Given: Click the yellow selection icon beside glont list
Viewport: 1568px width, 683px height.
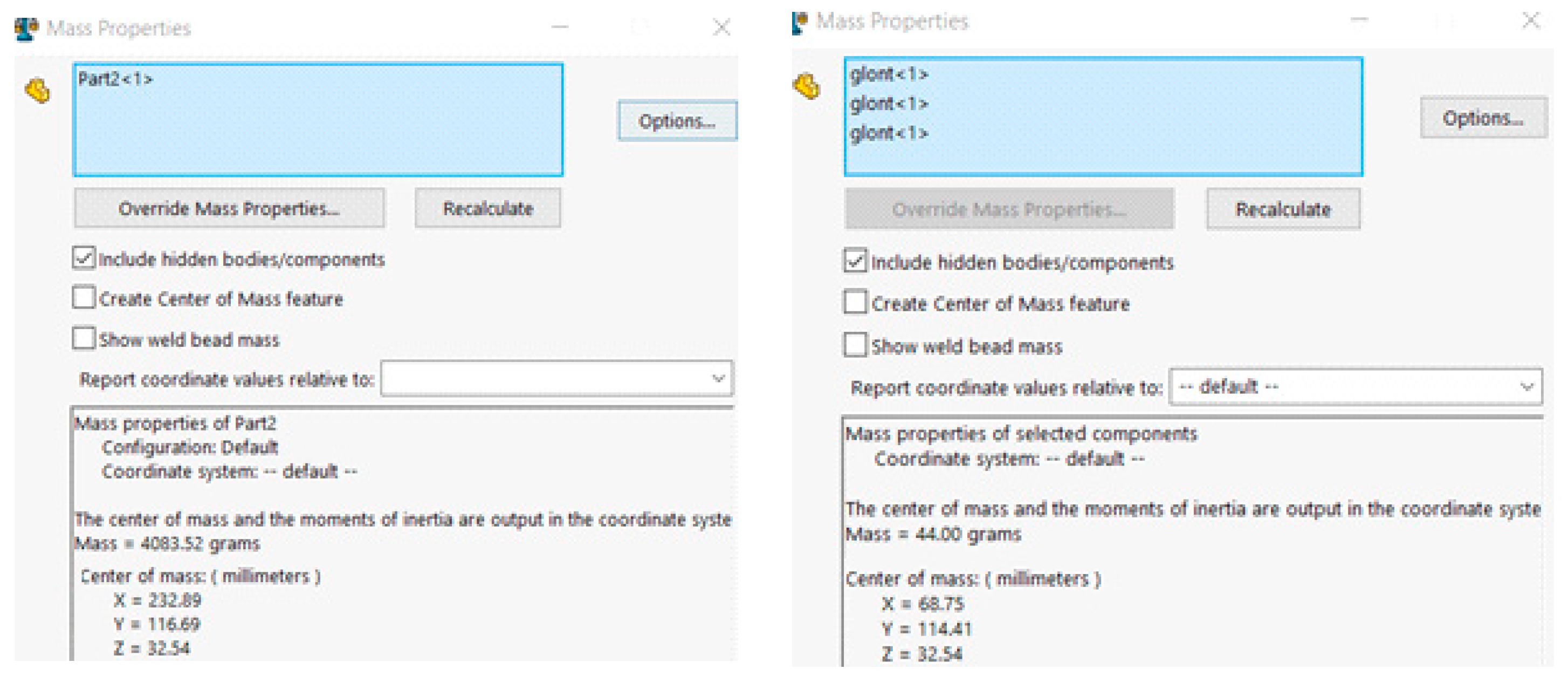Looking at the screenshot, I should pyautogui.click(x=808, y=86).
